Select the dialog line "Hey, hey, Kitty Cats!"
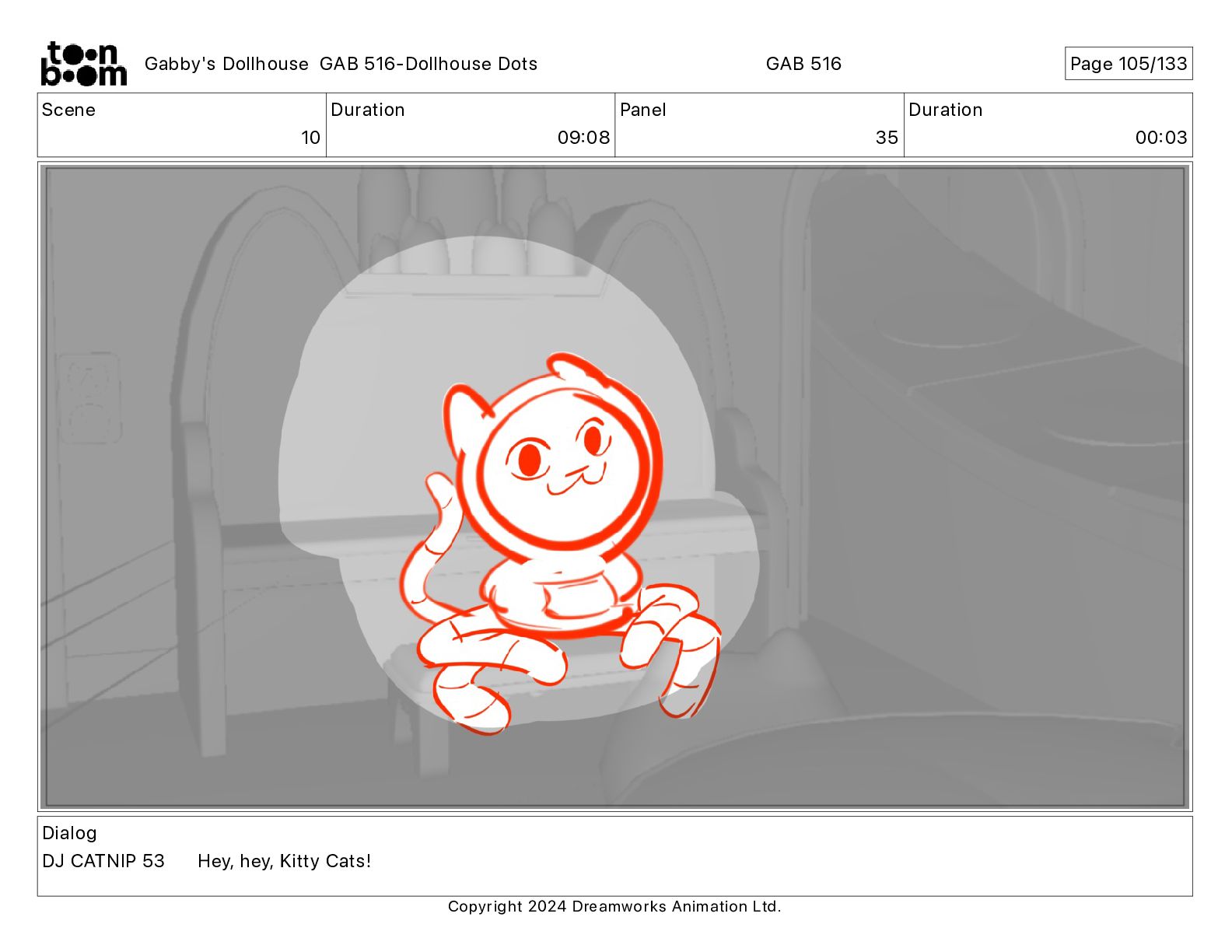 285,861
